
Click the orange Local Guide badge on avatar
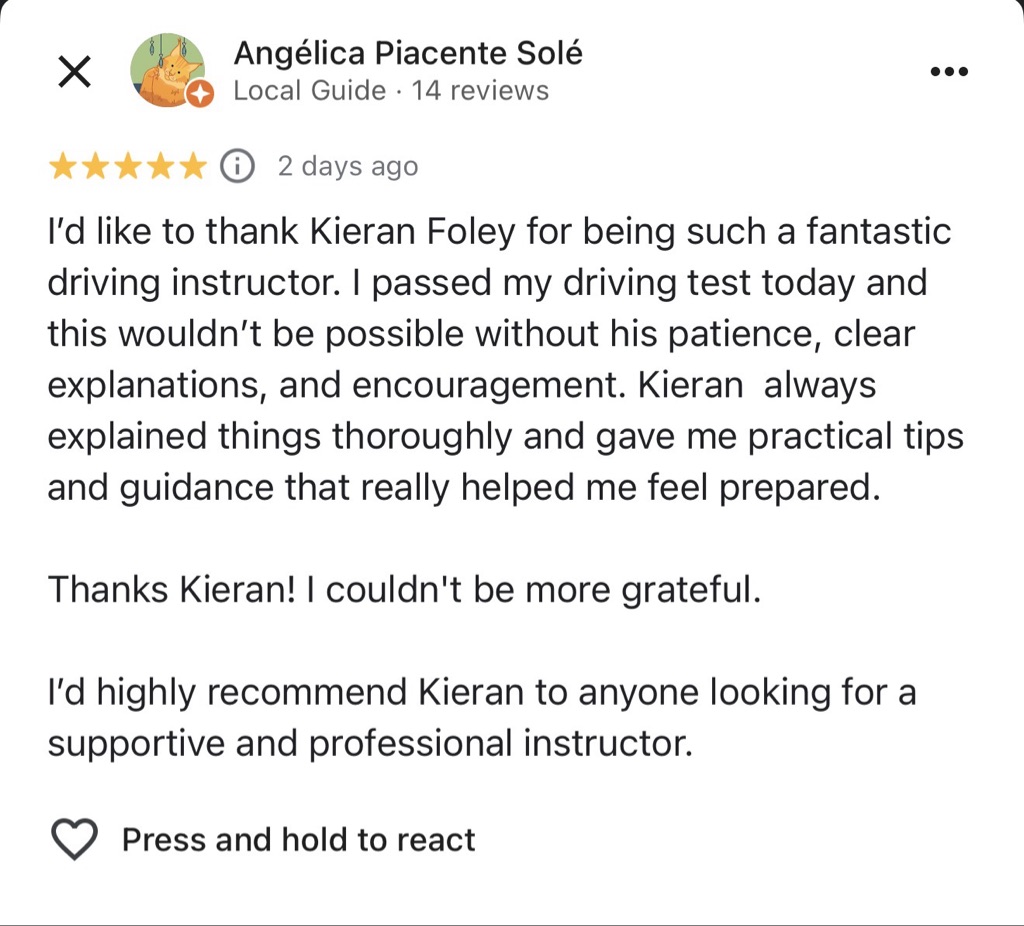coord(200,94)
